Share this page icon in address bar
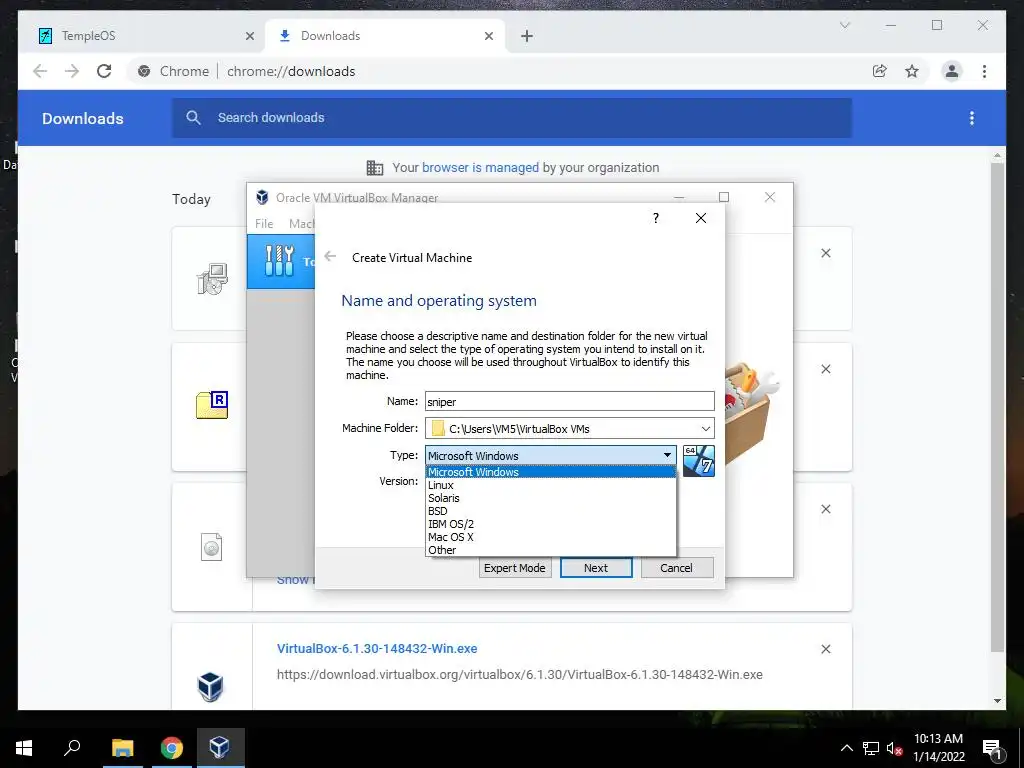The height and width of the screenshot is (768, 1024). click(880, 71)
